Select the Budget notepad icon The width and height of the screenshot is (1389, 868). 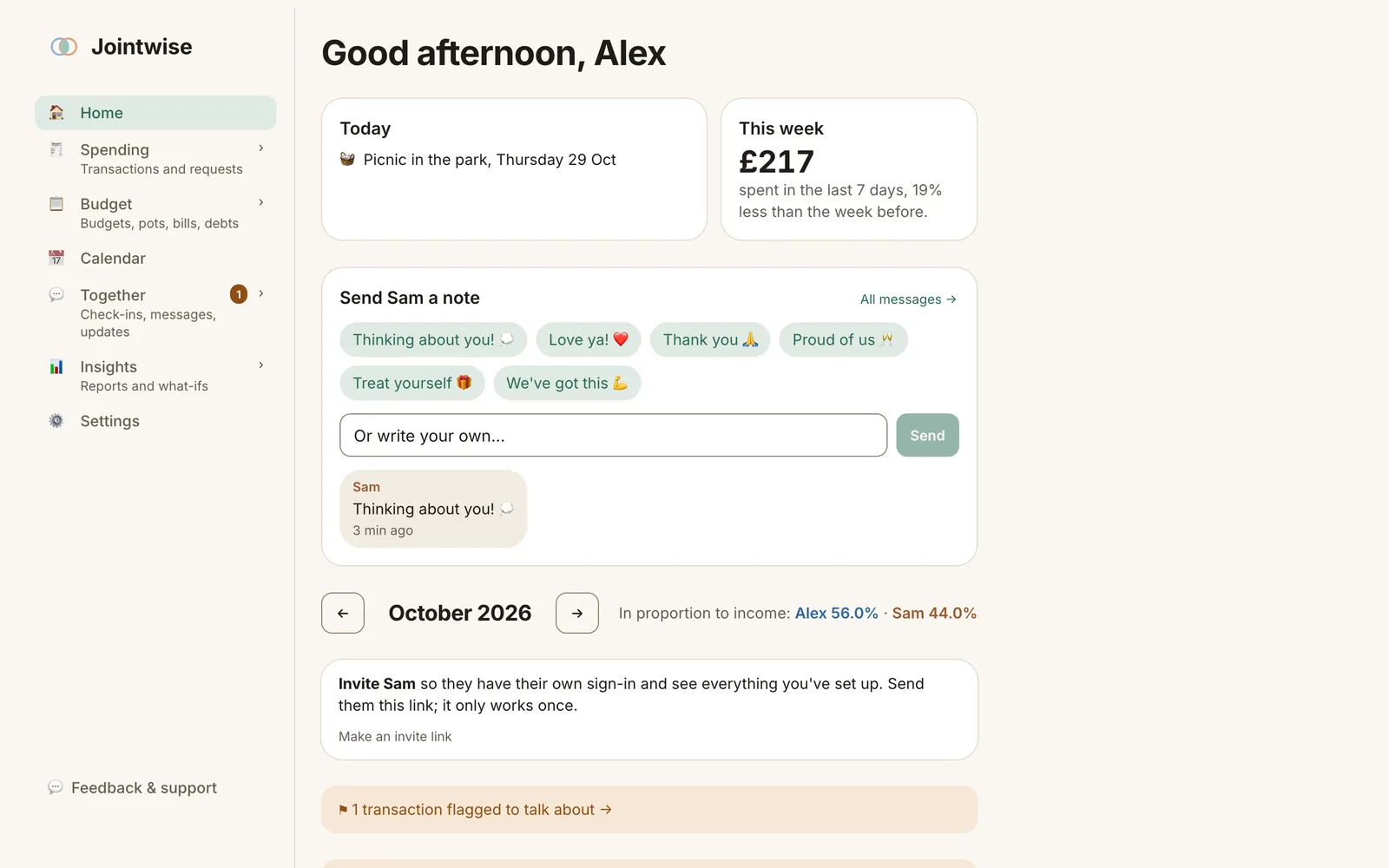pyautogui.click(x=56, y=204)
